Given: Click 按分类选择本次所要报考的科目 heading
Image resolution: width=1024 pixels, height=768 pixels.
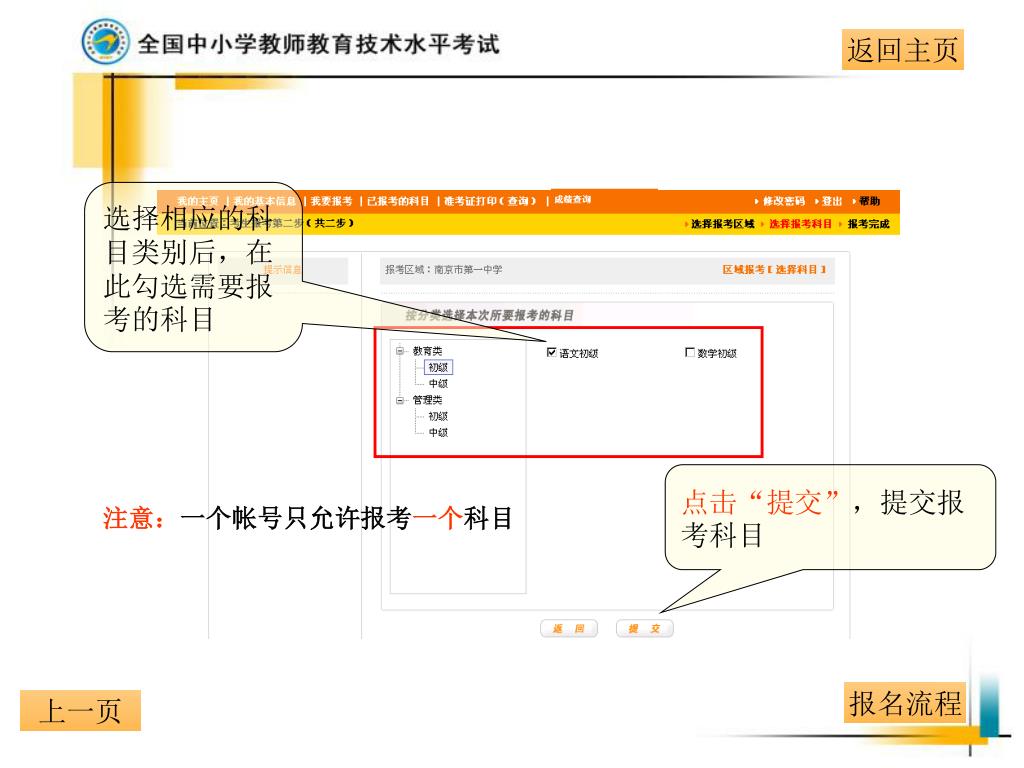Looking at the screenshot, I should pyautogui.click(x=489, y=315).
